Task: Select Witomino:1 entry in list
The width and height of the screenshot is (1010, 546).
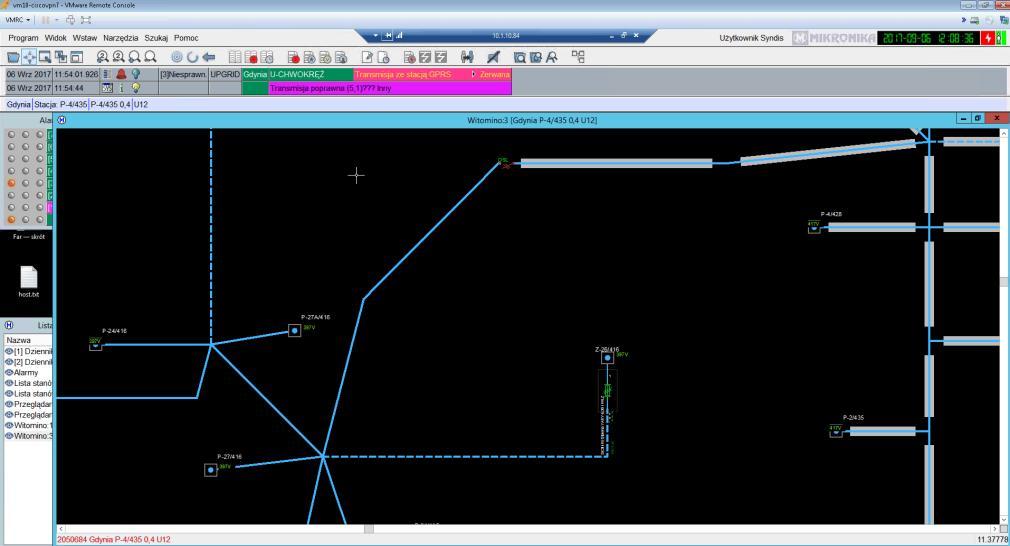Action: pos(32,425)
